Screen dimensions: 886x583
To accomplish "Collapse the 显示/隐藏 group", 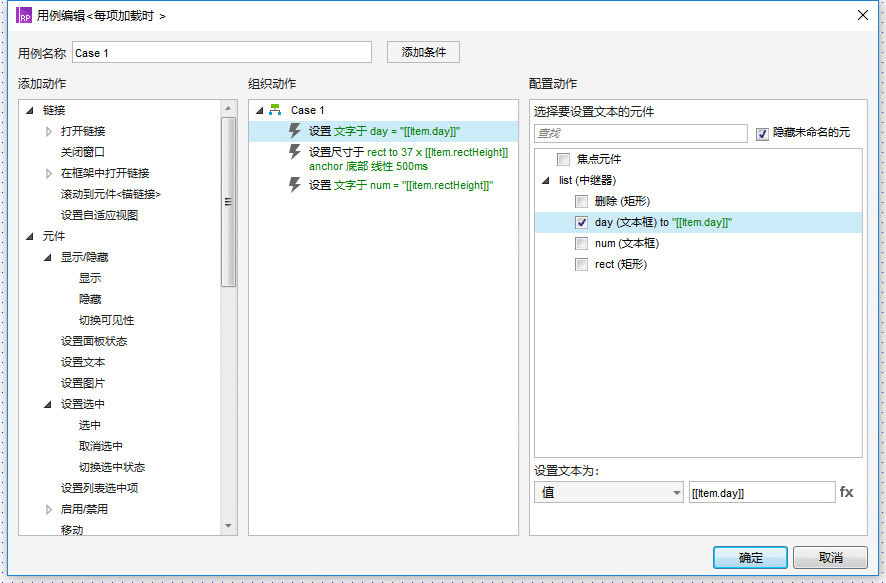I will [x=48, y=258].
